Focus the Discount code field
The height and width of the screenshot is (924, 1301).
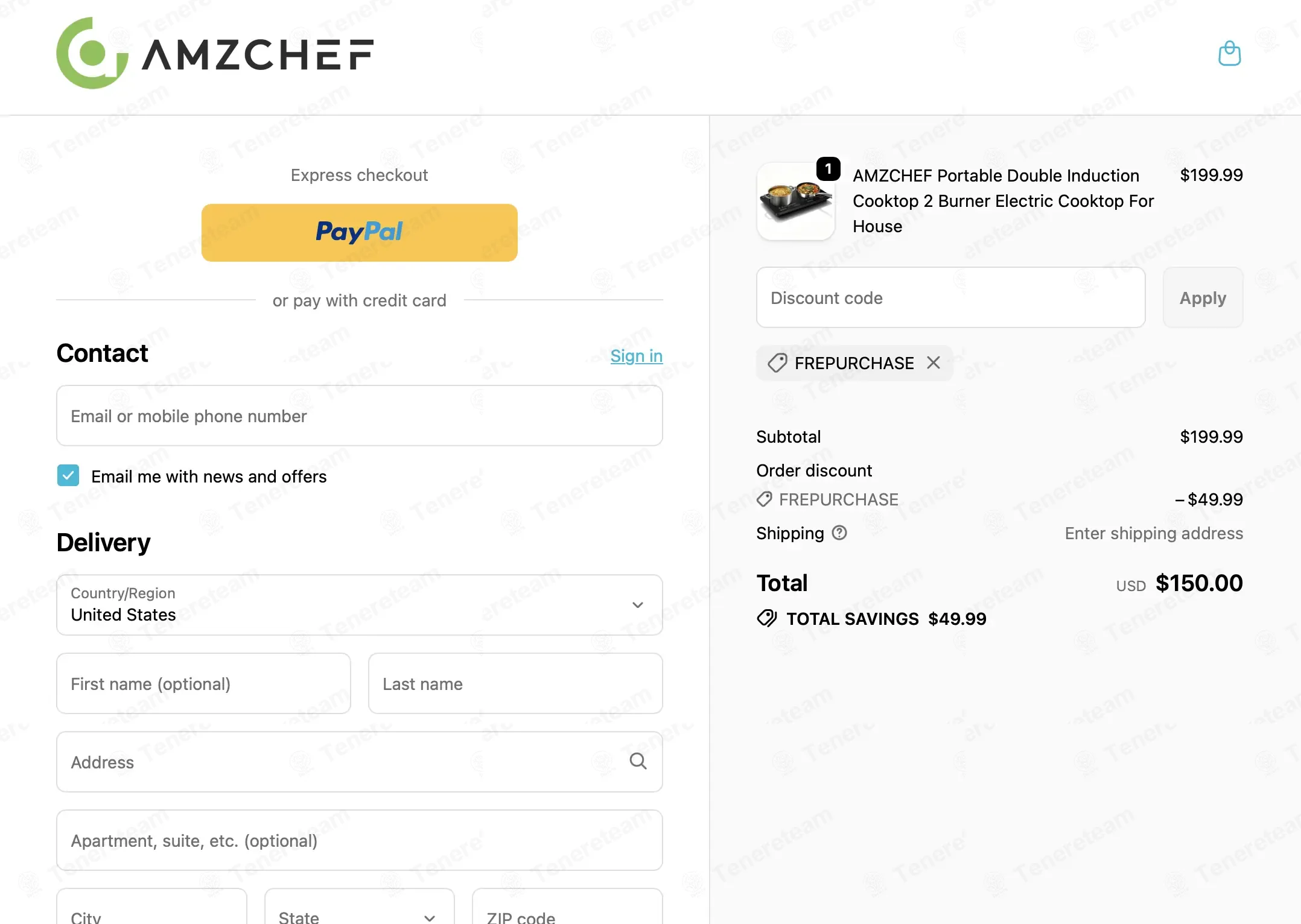tap(951, 297)
